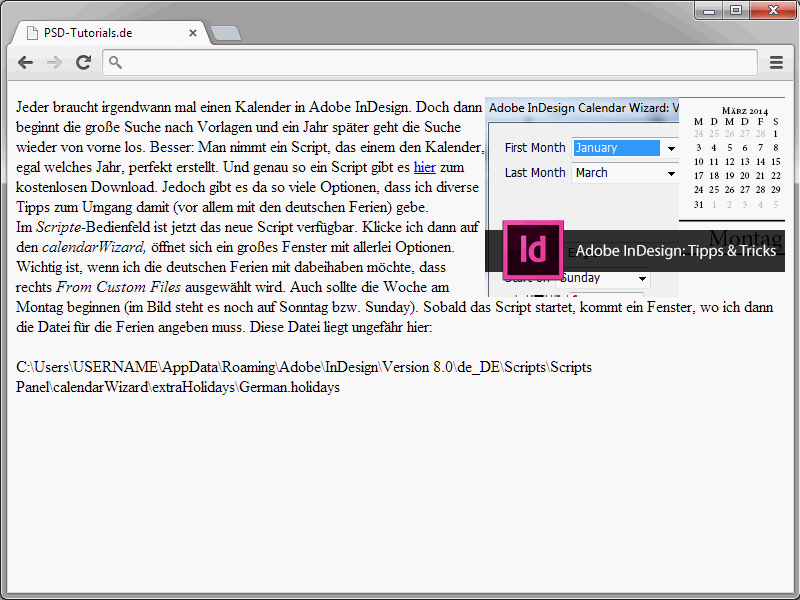Image resolution: width=800 pixels, height=600 pixels.
Task: Click the italic word 'calendarWizard,'
Action: [x=94, y=247]
